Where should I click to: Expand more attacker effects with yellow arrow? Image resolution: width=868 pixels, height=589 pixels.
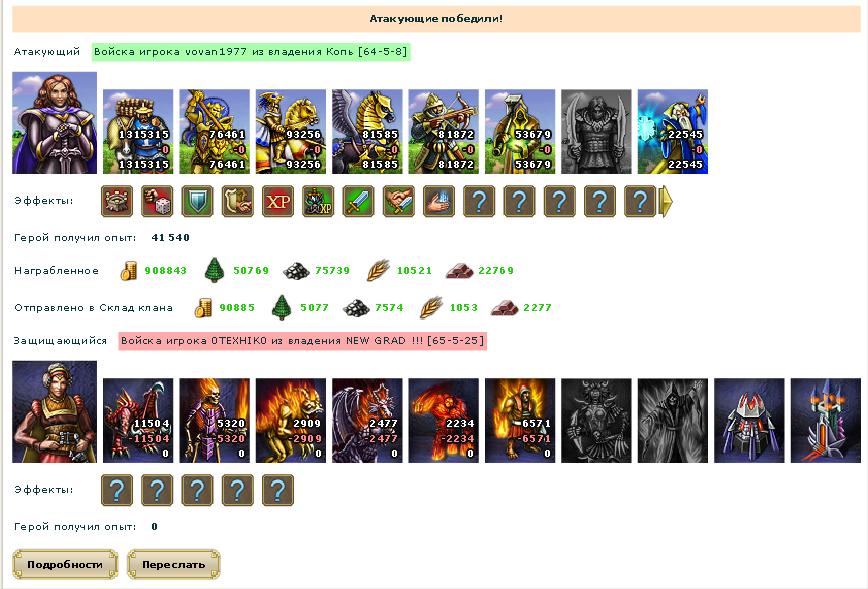coord(665,201)
